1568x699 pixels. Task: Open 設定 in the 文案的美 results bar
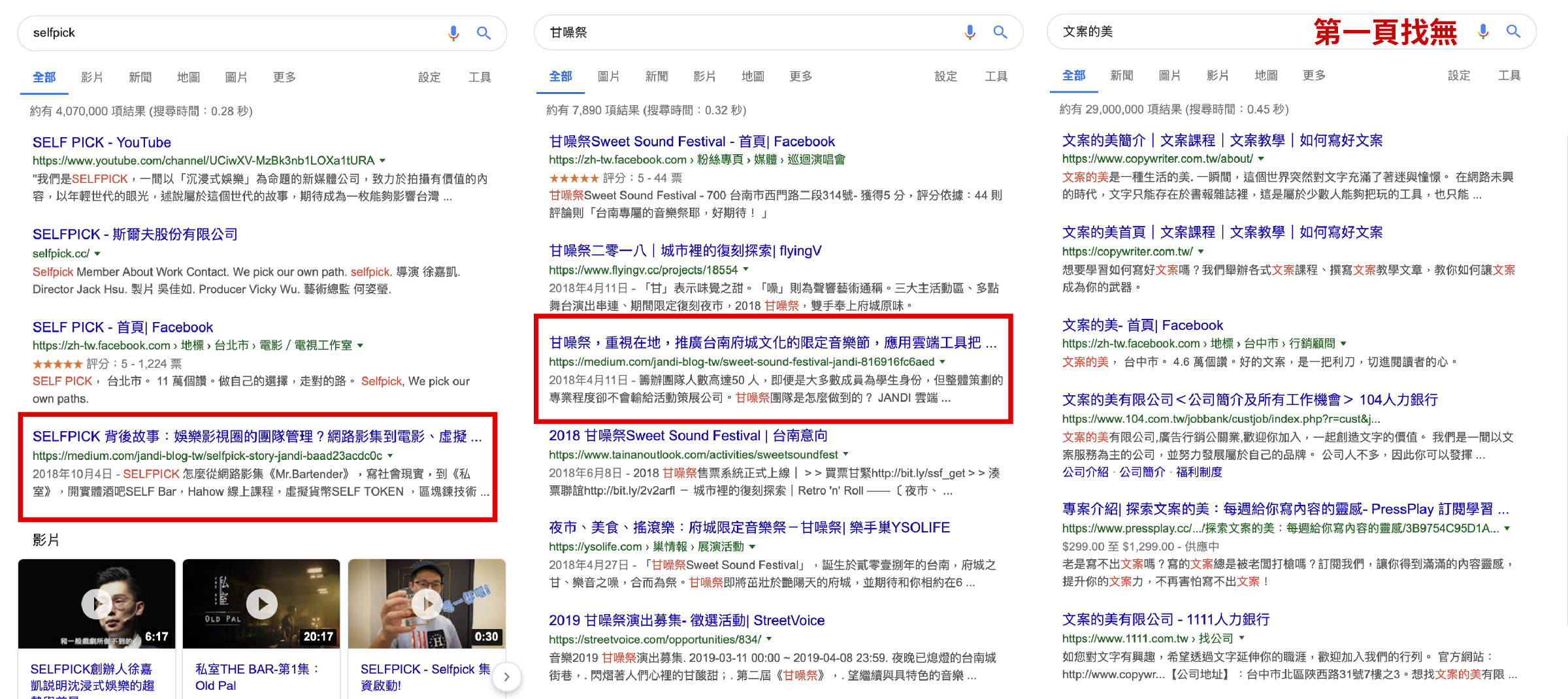(x=1458, y=76)
